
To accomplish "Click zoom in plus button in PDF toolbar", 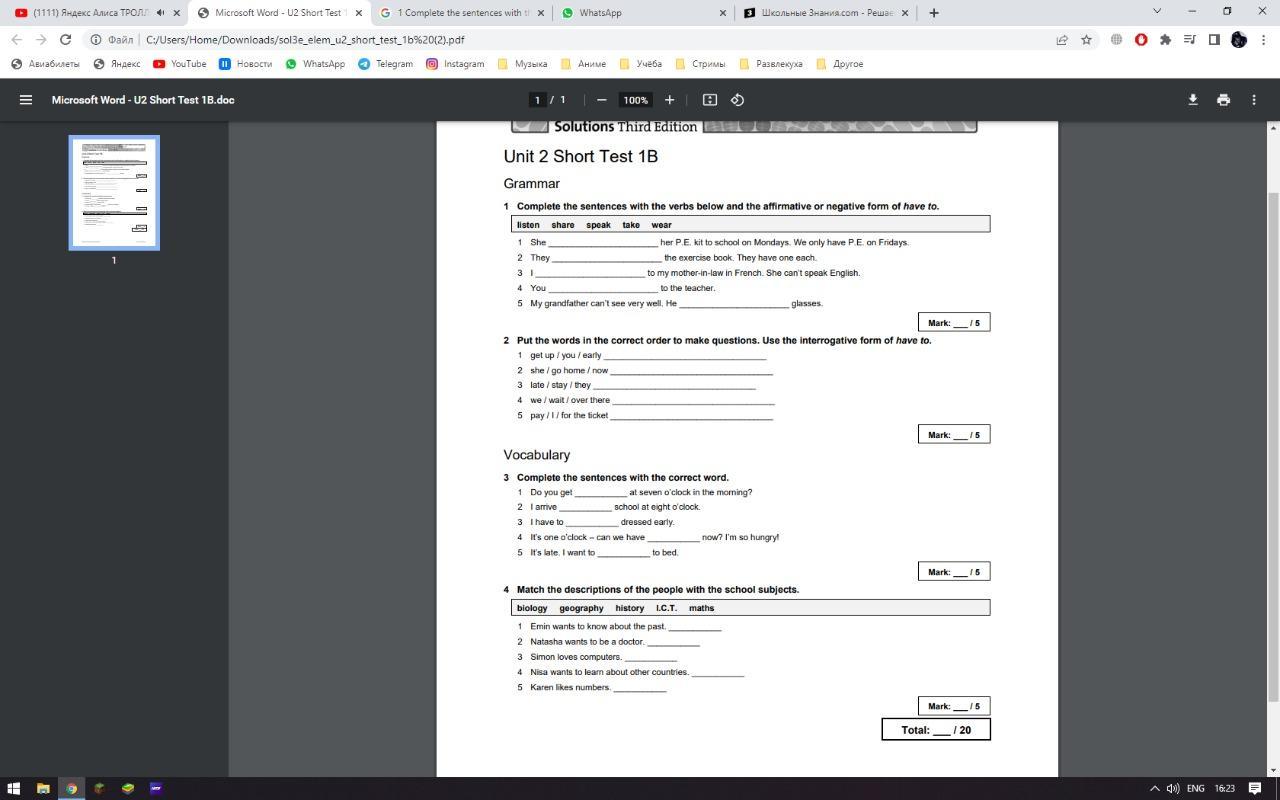I will [669, 100].
